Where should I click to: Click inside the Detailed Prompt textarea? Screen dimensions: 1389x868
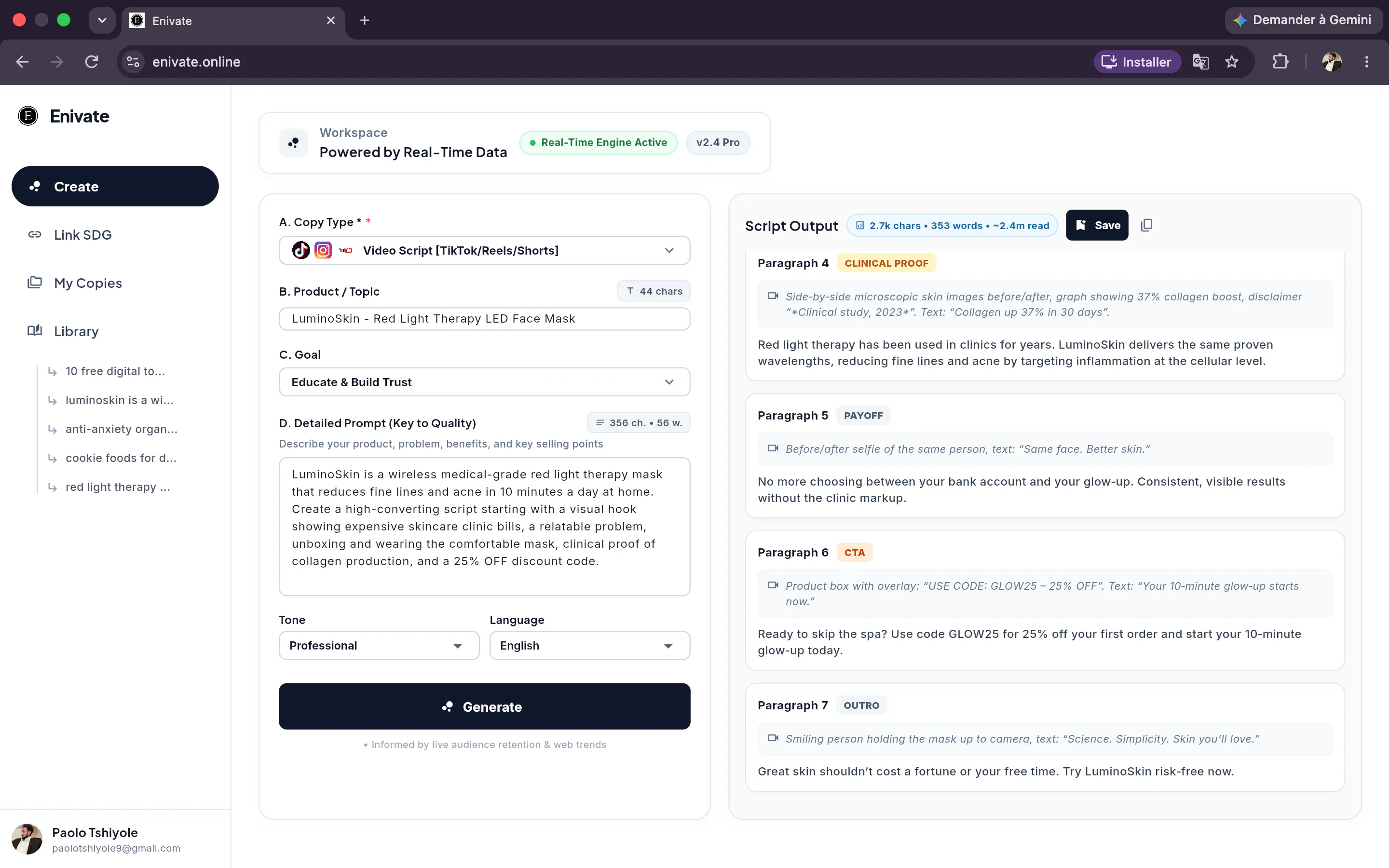[484, 527]
